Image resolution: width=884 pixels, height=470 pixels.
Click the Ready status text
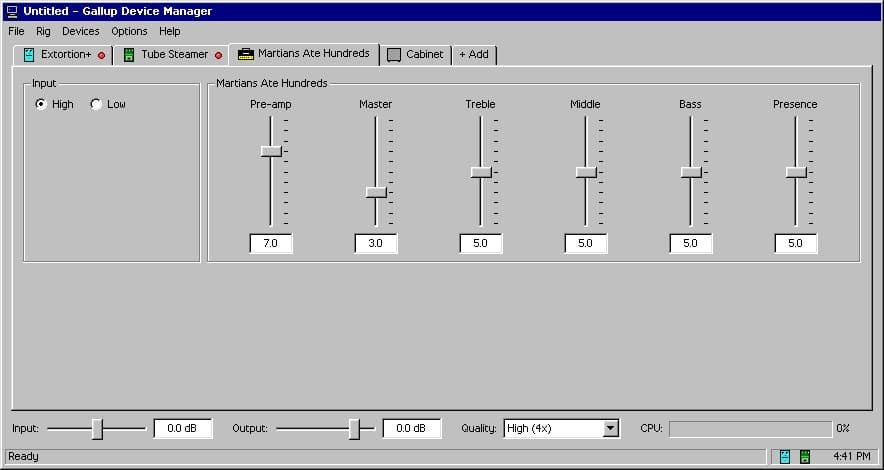pos(24,456)
